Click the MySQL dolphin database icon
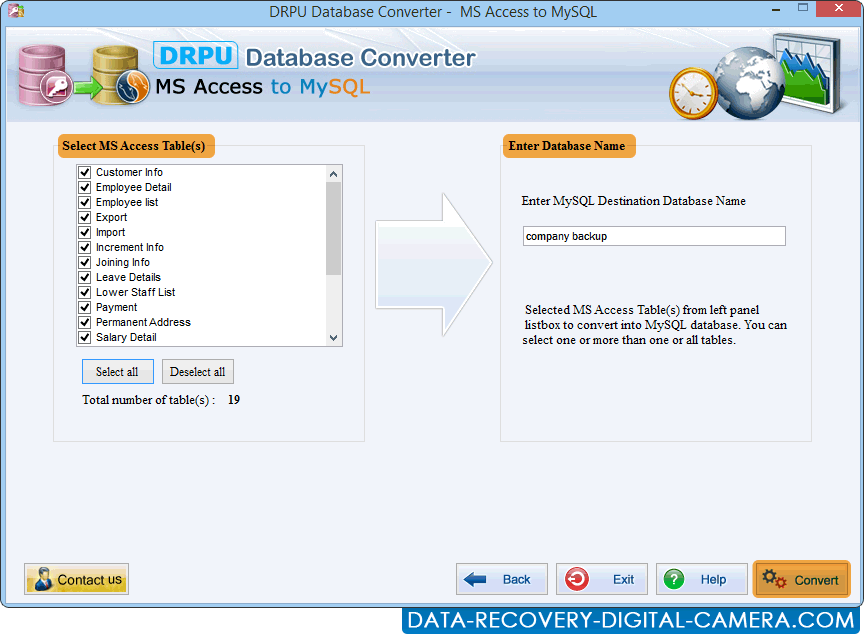Viewport: 864px width, 634px height. point(120,75)
